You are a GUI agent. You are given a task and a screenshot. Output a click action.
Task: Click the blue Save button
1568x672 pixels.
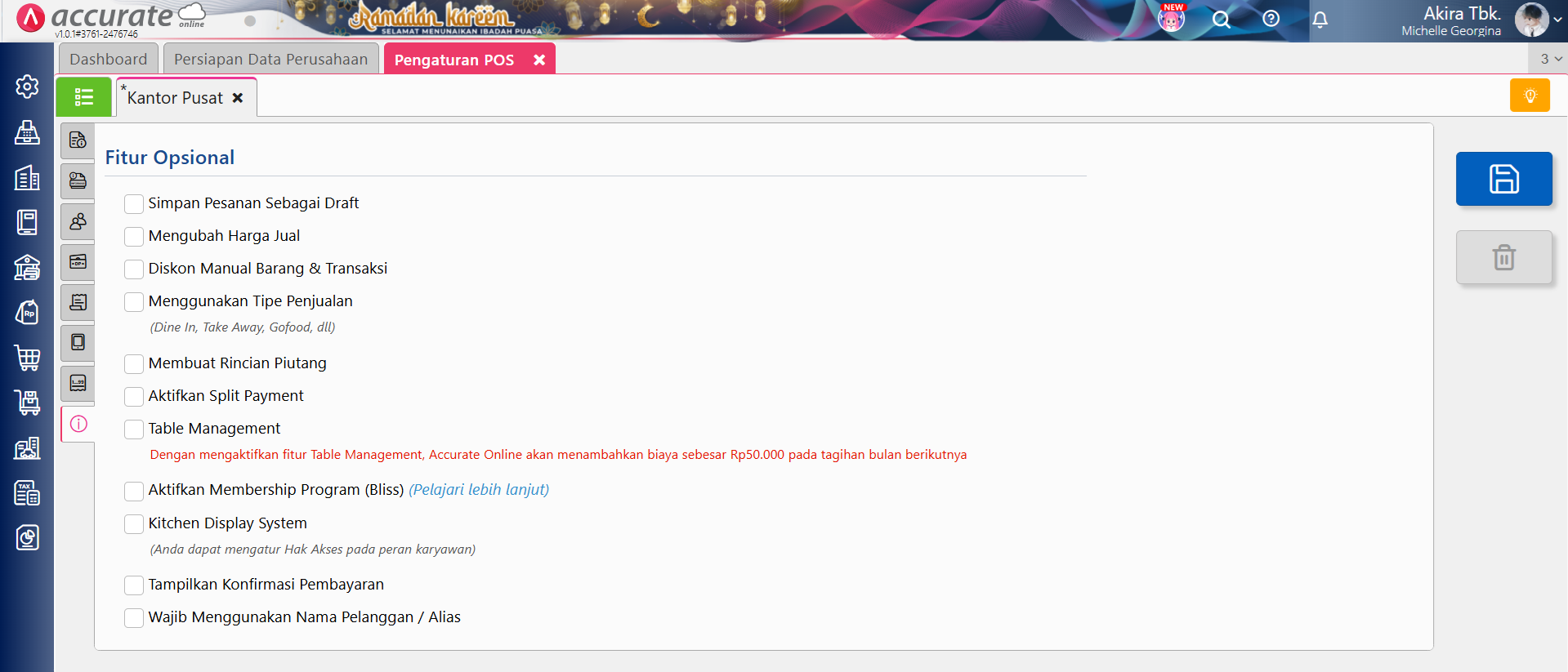point(1503,179)
